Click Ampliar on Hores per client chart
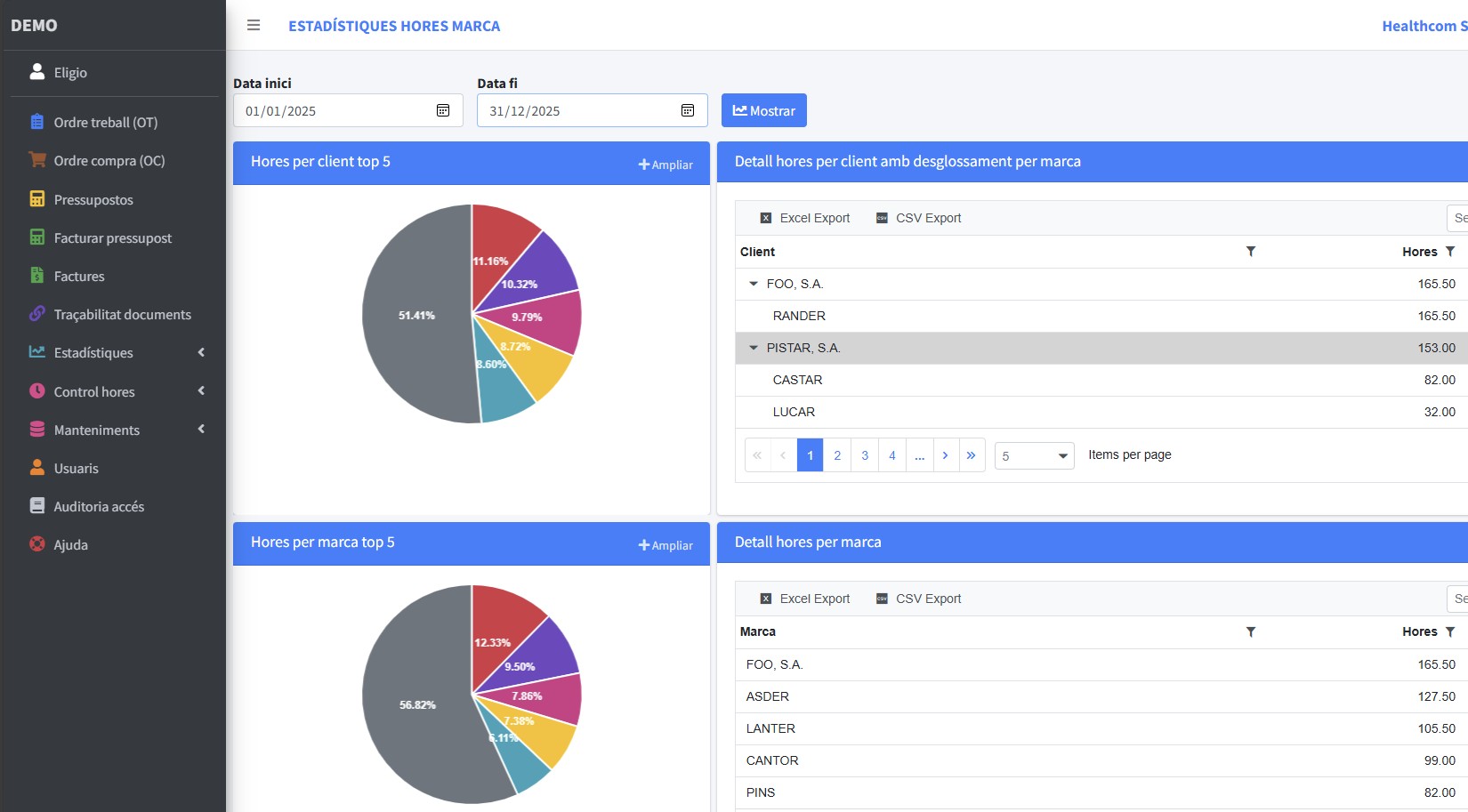 point(665,165)
